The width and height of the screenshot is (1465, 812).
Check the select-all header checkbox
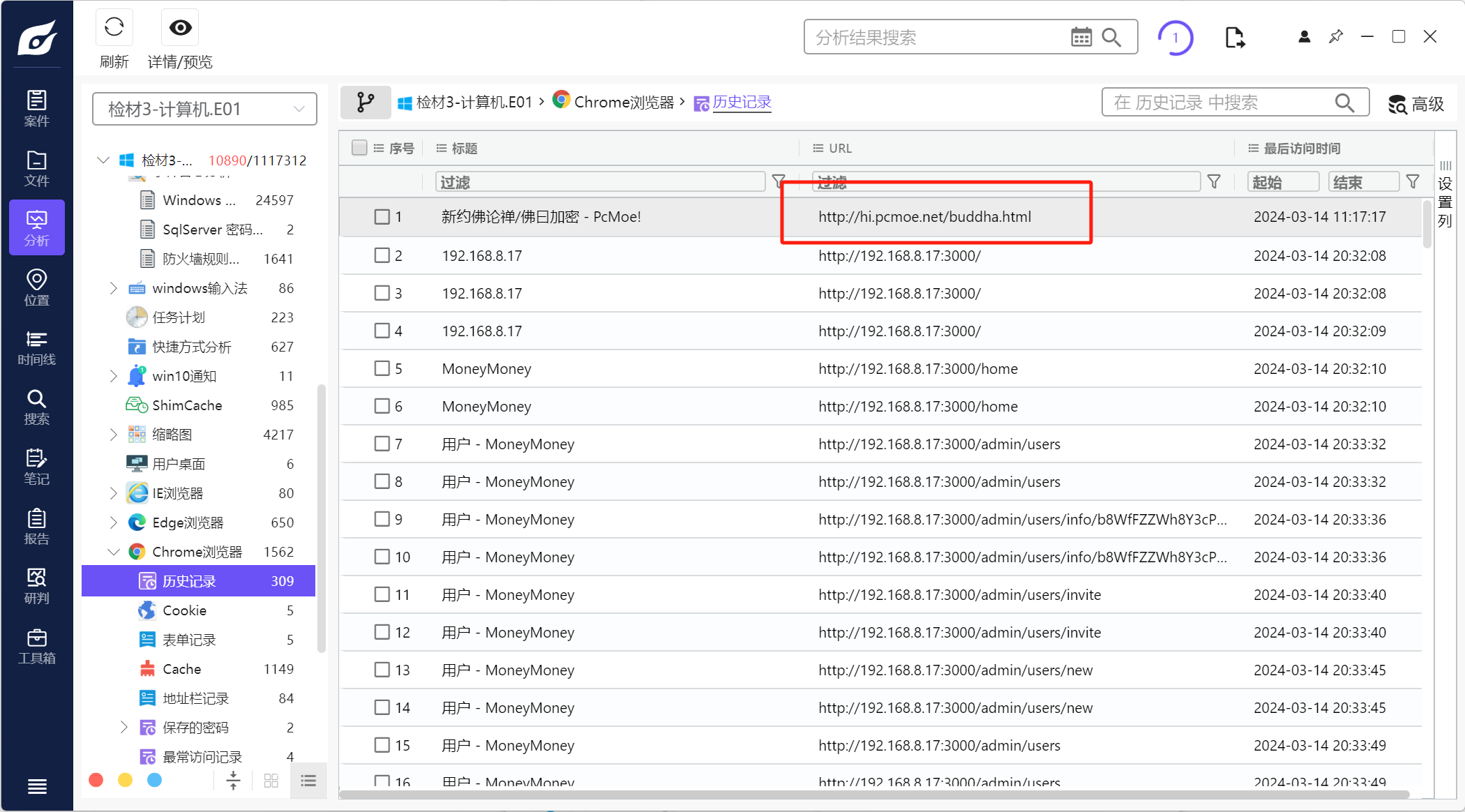coord(359,148)
